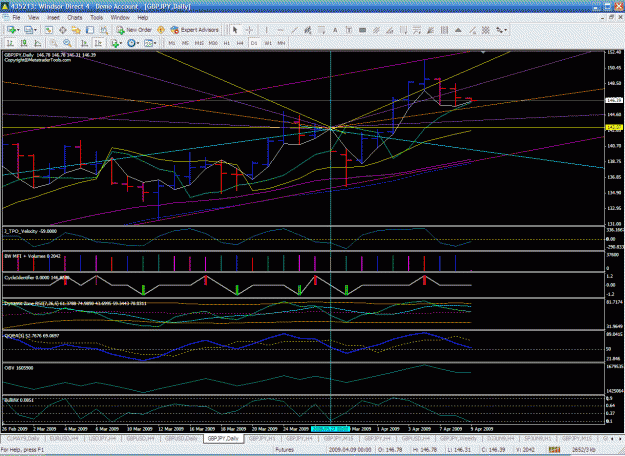Viewport: 625px width, 456px height.
Task: Open the Strategy Tester icon
Action: tap(104, 30)
